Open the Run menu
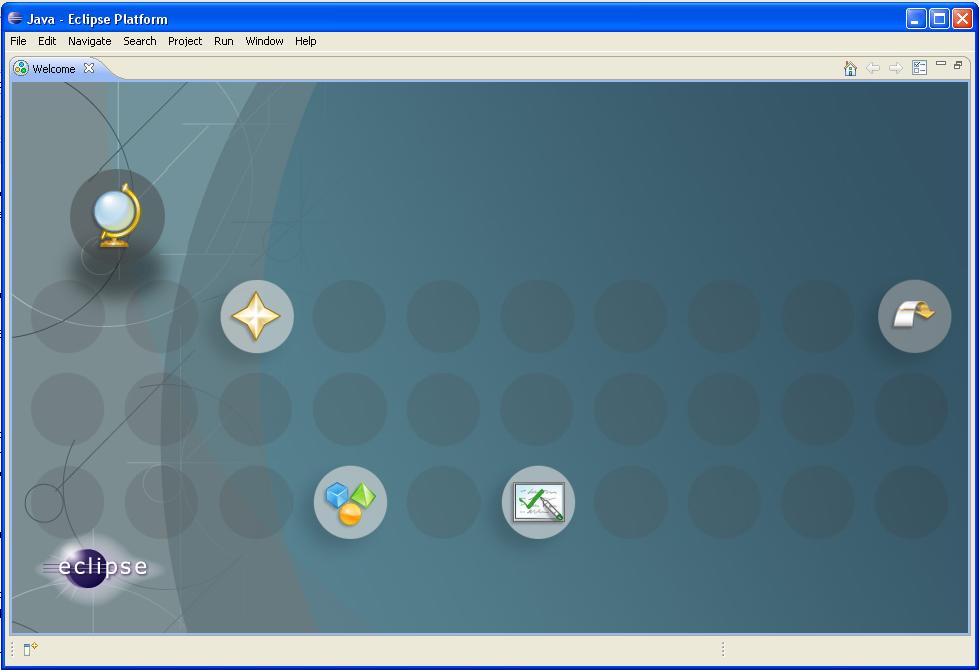979x670 pixels. [224, 41]
